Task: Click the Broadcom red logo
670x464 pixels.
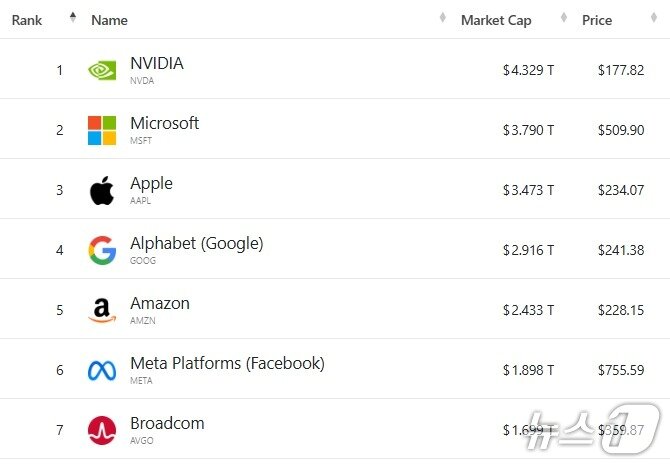Action: pos(102,431)
